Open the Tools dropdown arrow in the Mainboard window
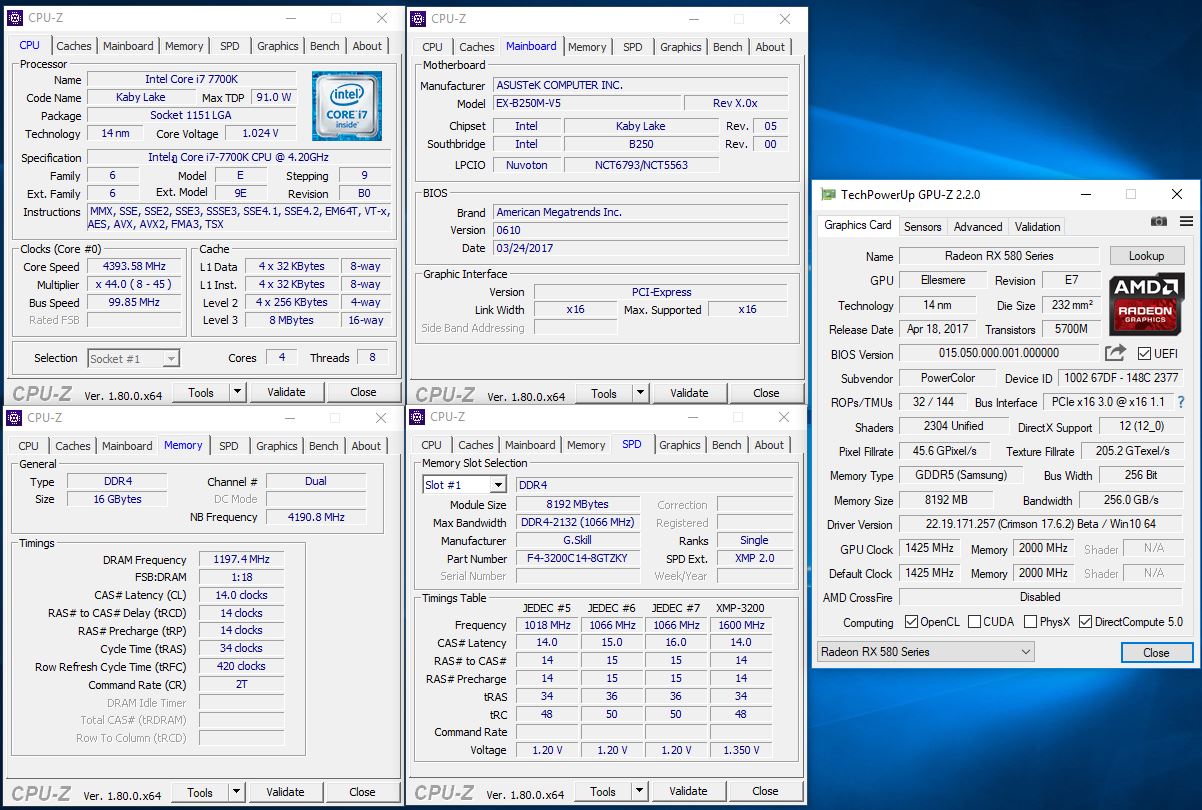This screenshot has height=810, width=1202. tap(641, 393)
